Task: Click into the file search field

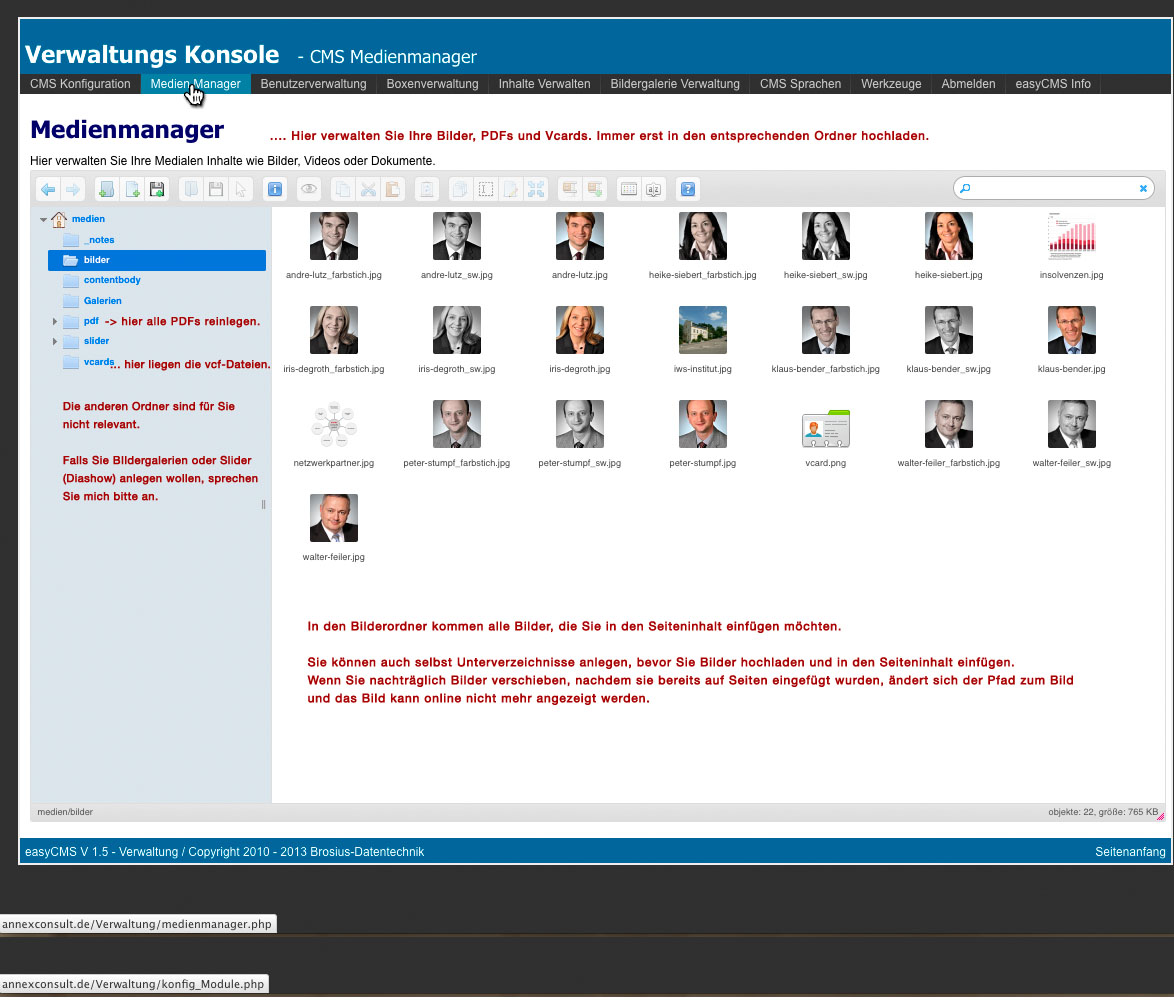Action: (x=1050, y=188)
